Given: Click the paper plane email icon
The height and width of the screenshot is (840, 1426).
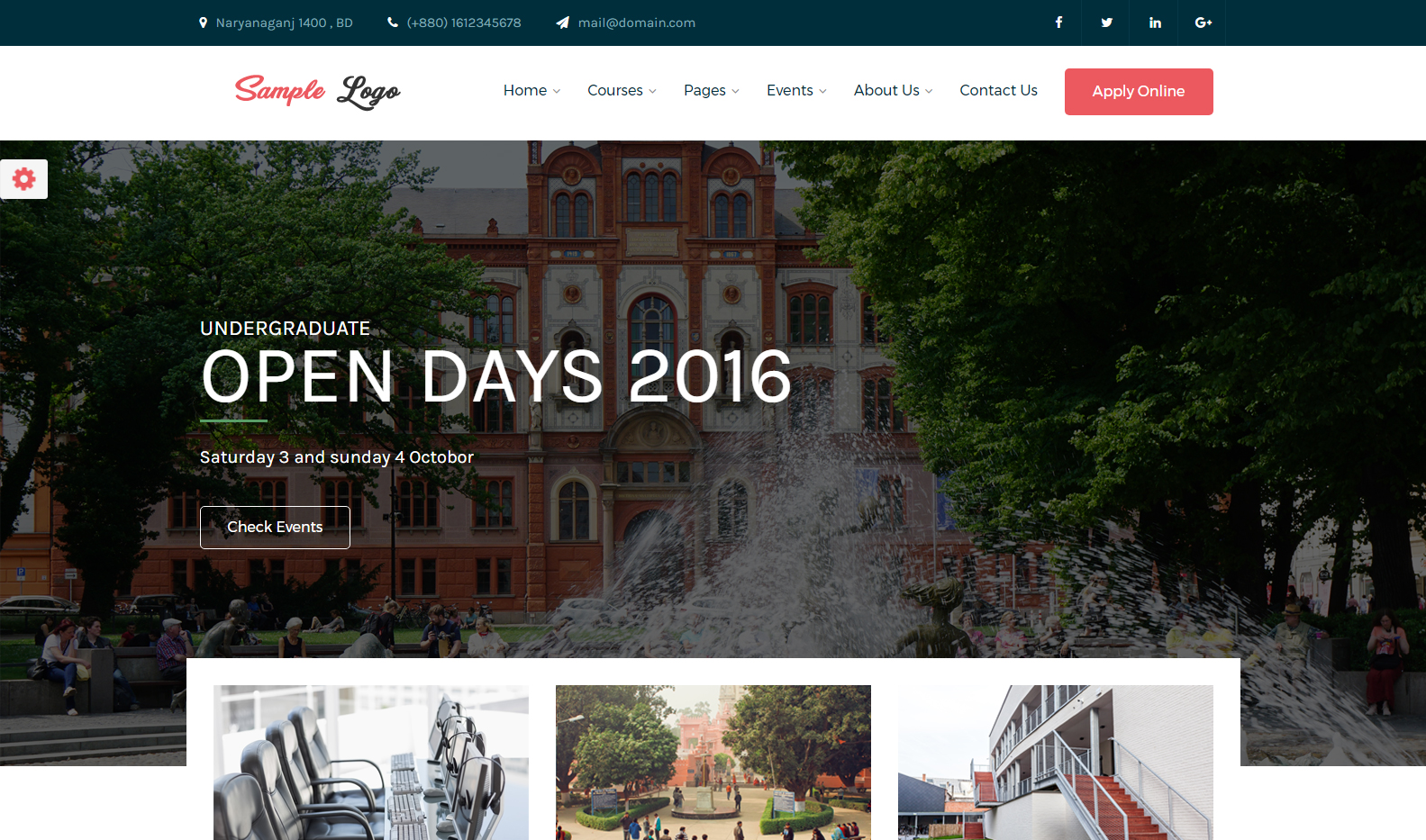Looking at the screenshot, I should coord(562,23).
